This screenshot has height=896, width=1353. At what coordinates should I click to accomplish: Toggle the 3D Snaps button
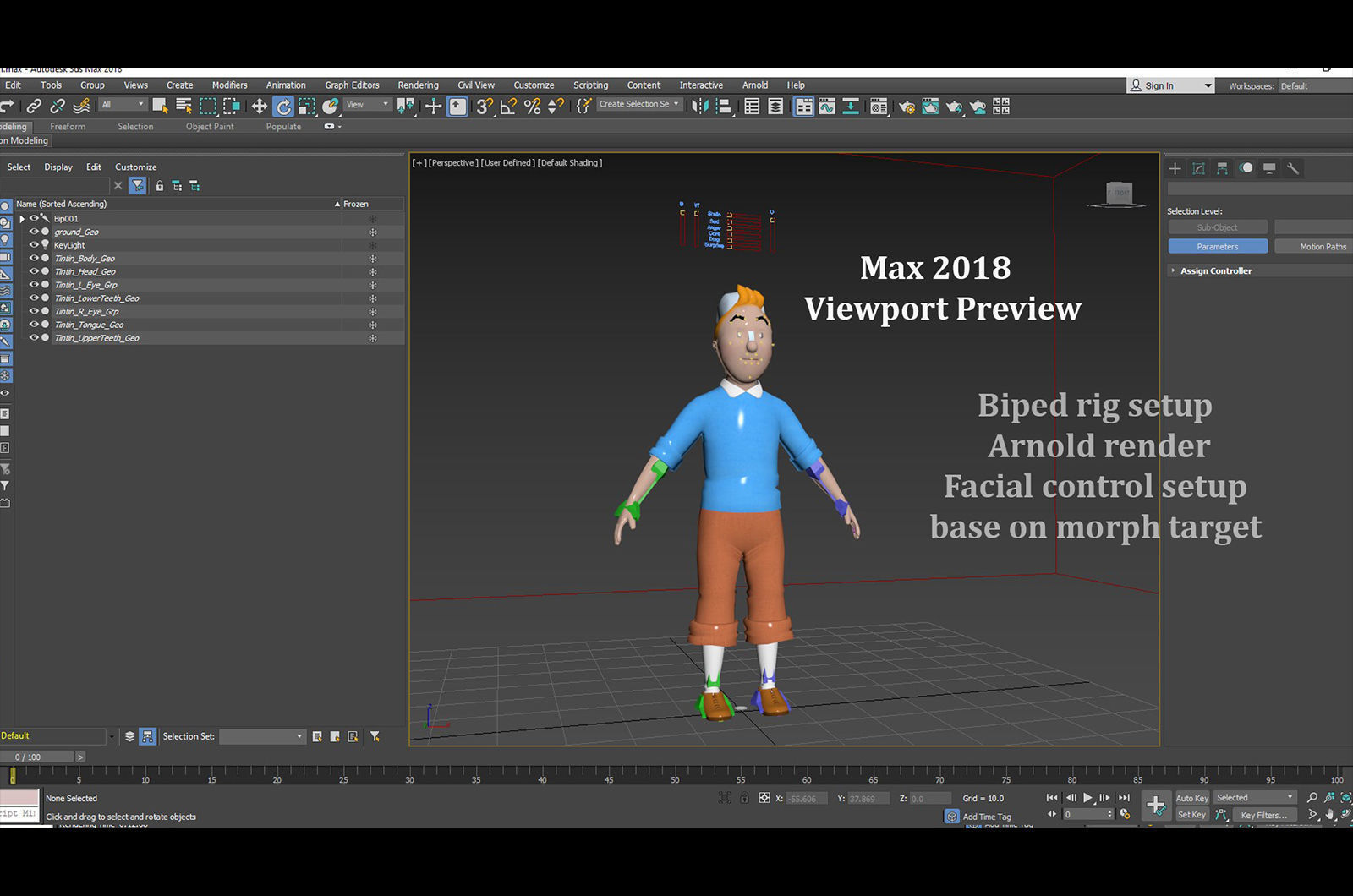(x=485, y=106)
